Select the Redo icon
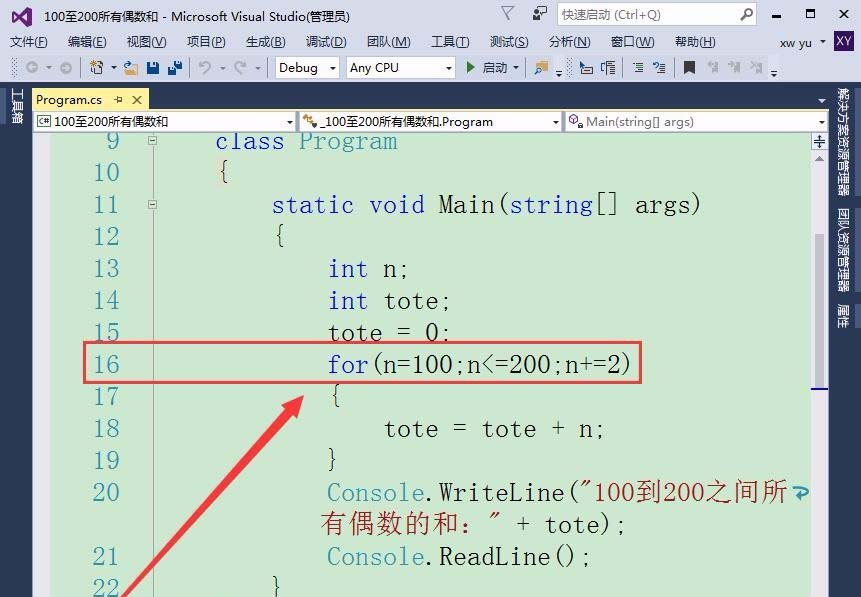 click(234, 67)
